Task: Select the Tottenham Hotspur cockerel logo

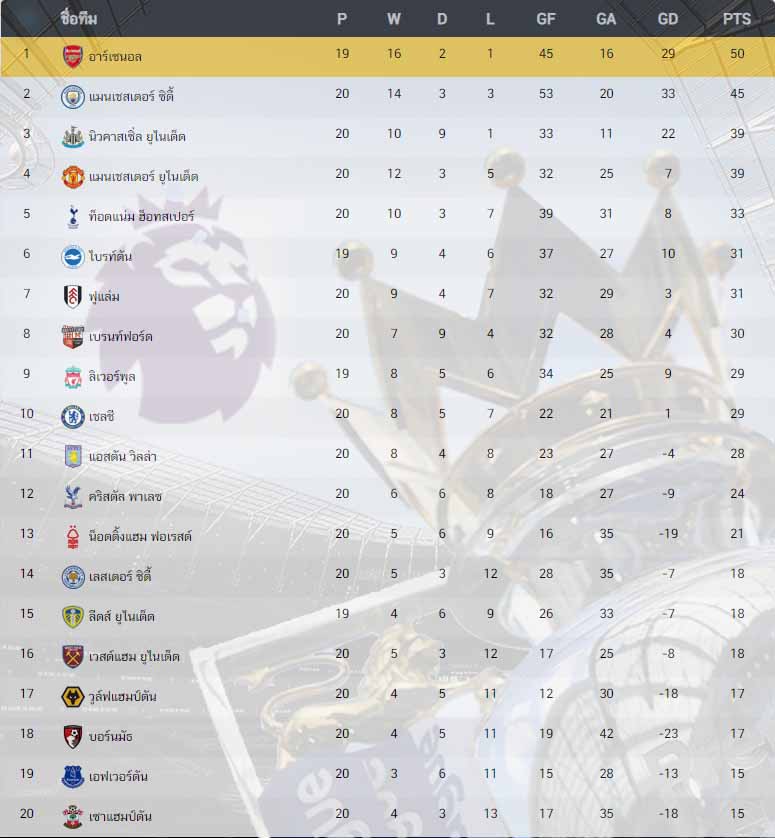Action: [x=73, y=216]
